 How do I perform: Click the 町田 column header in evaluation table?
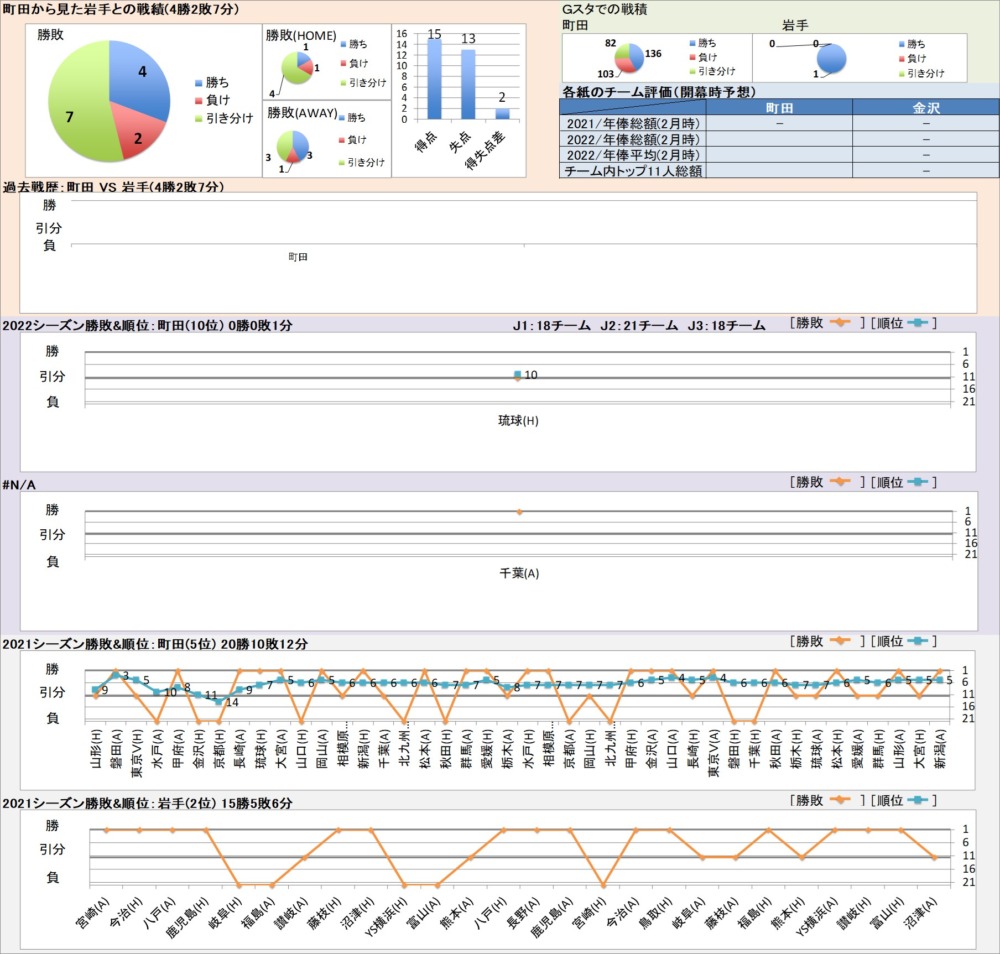click(780, 107)
